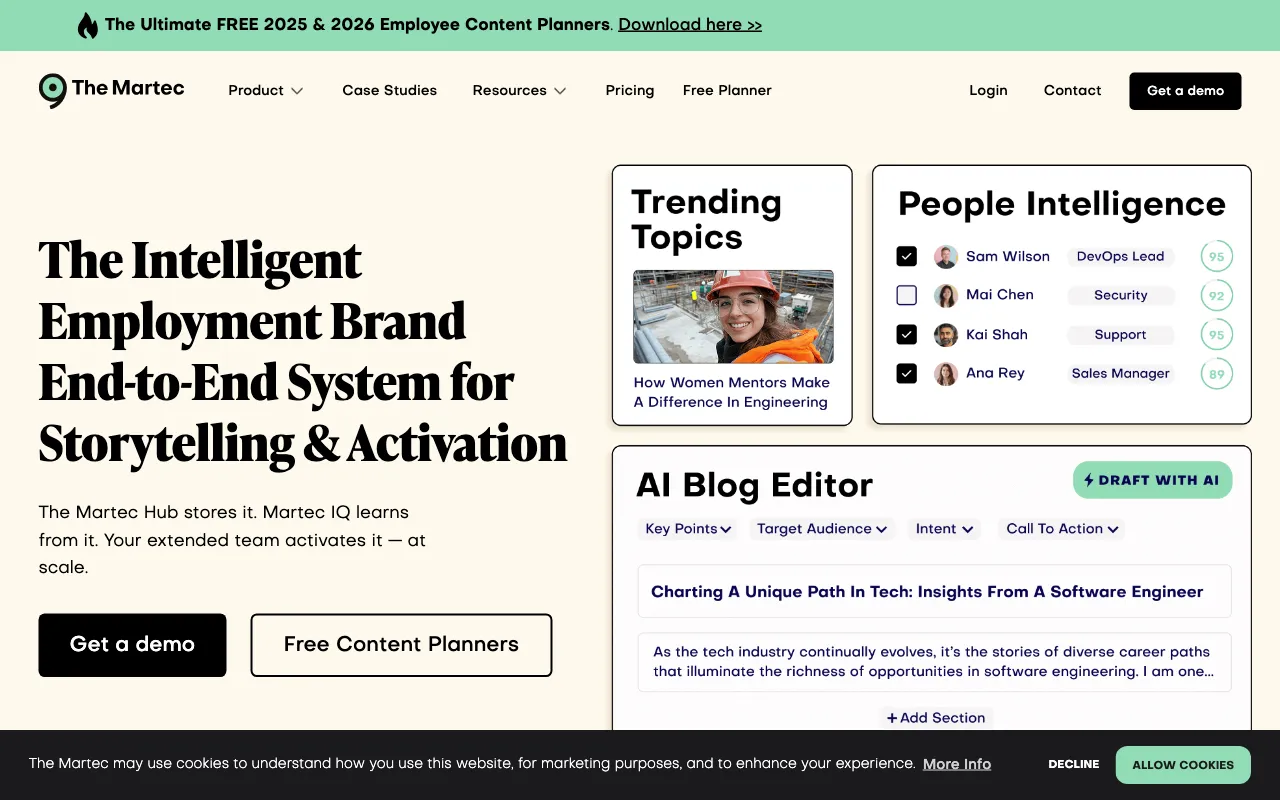Screen dimensions: 1280x800
Task: Click Add Section in blog editor
Action: [936, 718]
